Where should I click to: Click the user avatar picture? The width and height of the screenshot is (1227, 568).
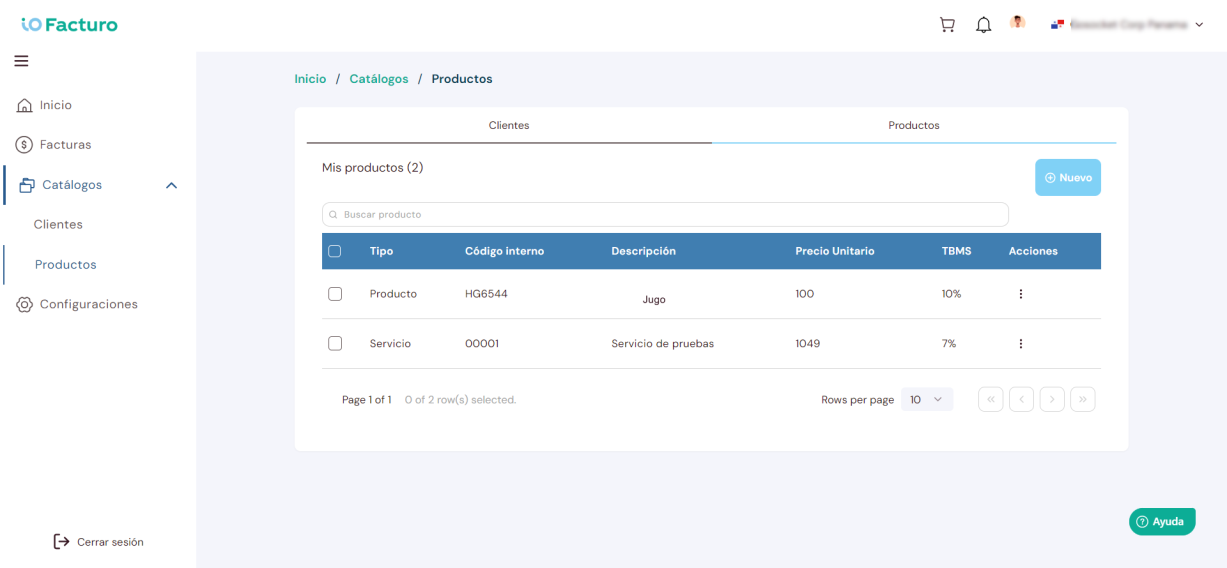tap(1018, 22)
